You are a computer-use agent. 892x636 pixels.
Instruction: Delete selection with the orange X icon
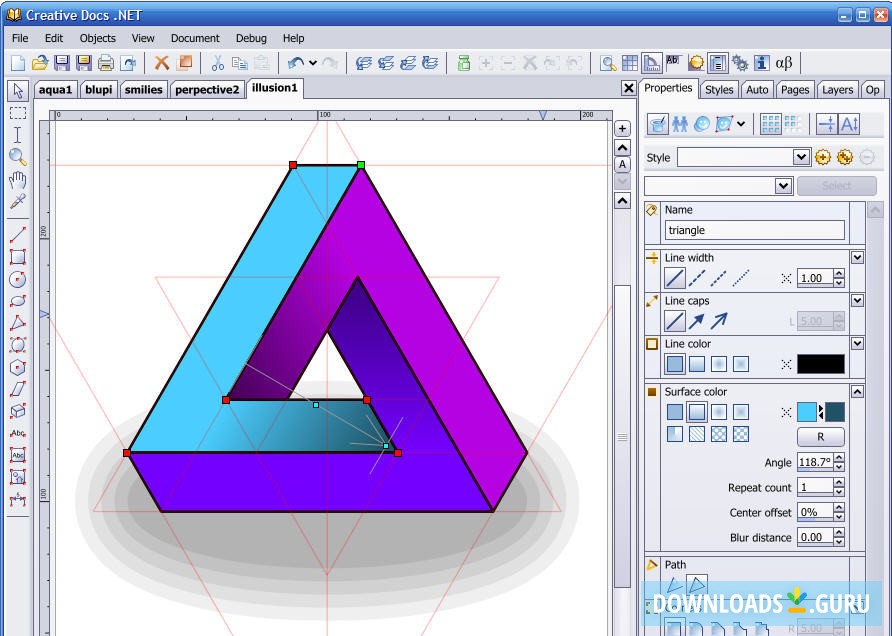[x=162, y=63]
